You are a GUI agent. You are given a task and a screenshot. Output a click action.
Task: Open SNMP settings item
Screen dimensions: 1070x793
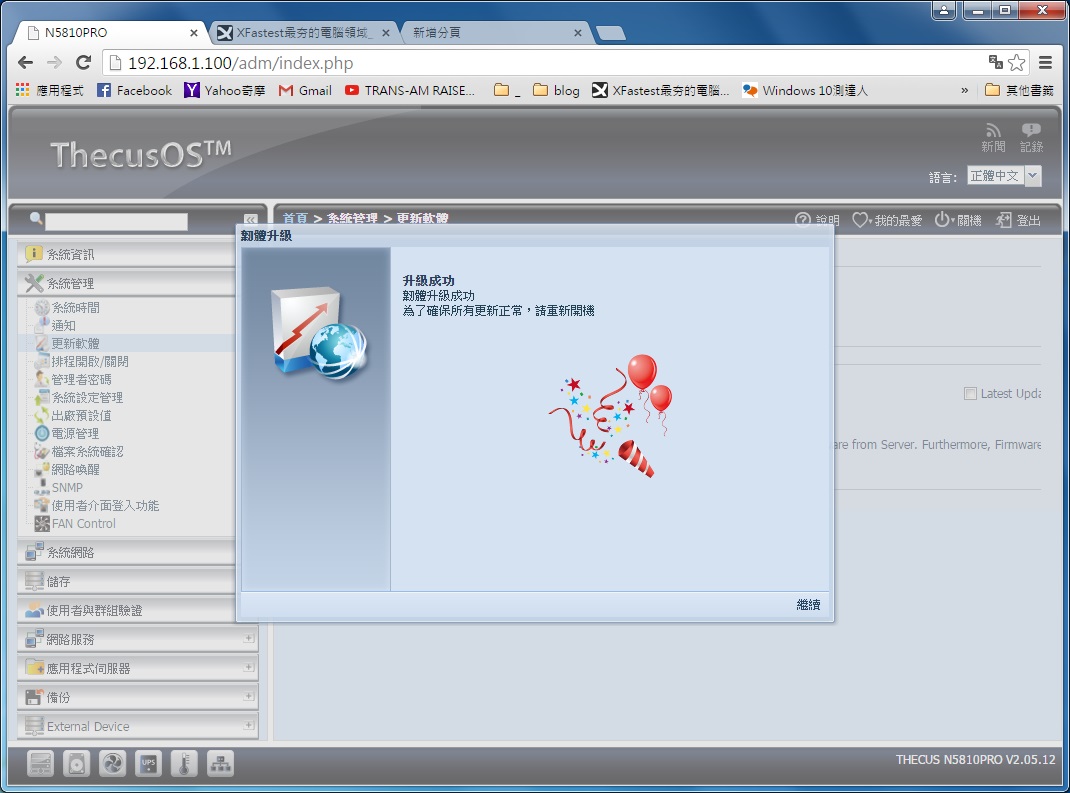(x=67, y=487)
